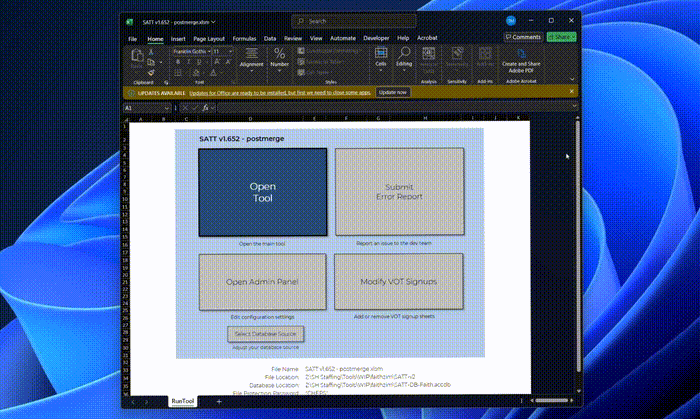
Task: Click Update now in the notification bar
Action: [x=392, y=91]
